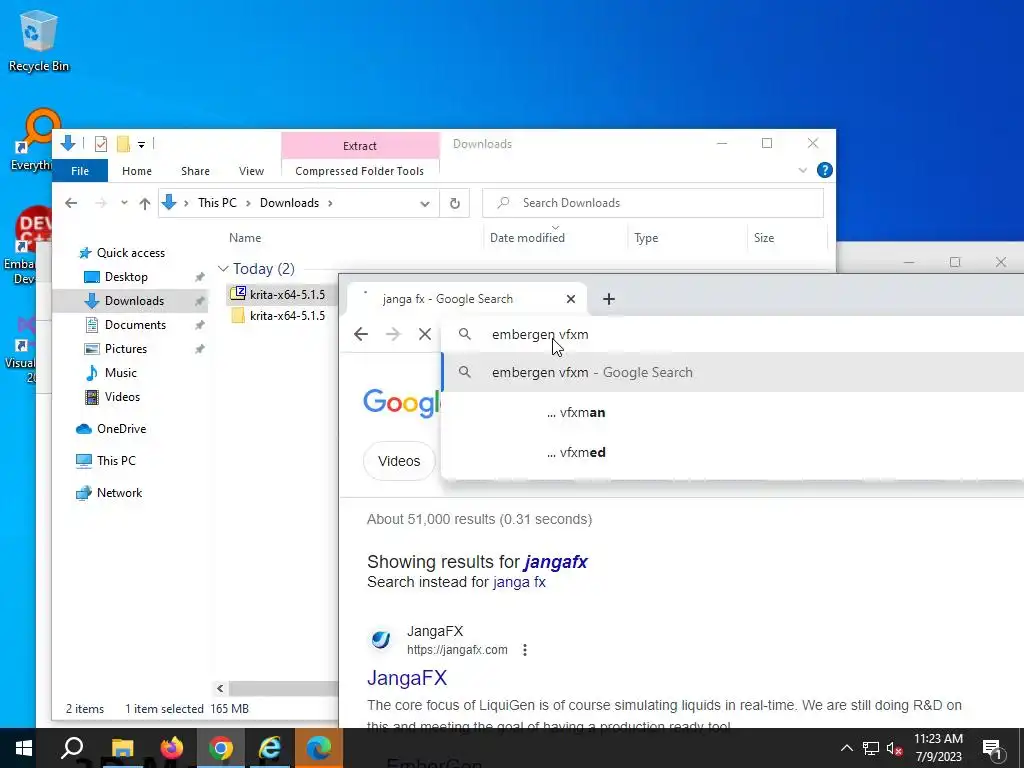Click the Search Downloads field
Screen dimensions: 1024x768
653,203
